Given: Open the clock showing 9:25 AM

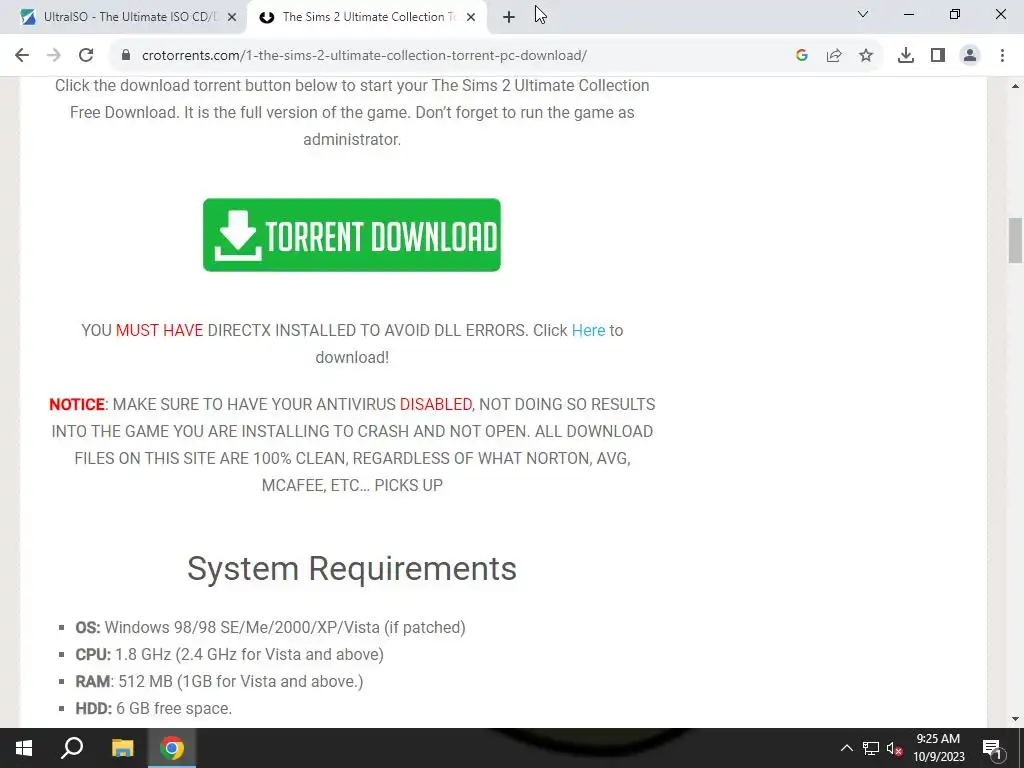Looking at the screenshot, I should coord(938,748).
